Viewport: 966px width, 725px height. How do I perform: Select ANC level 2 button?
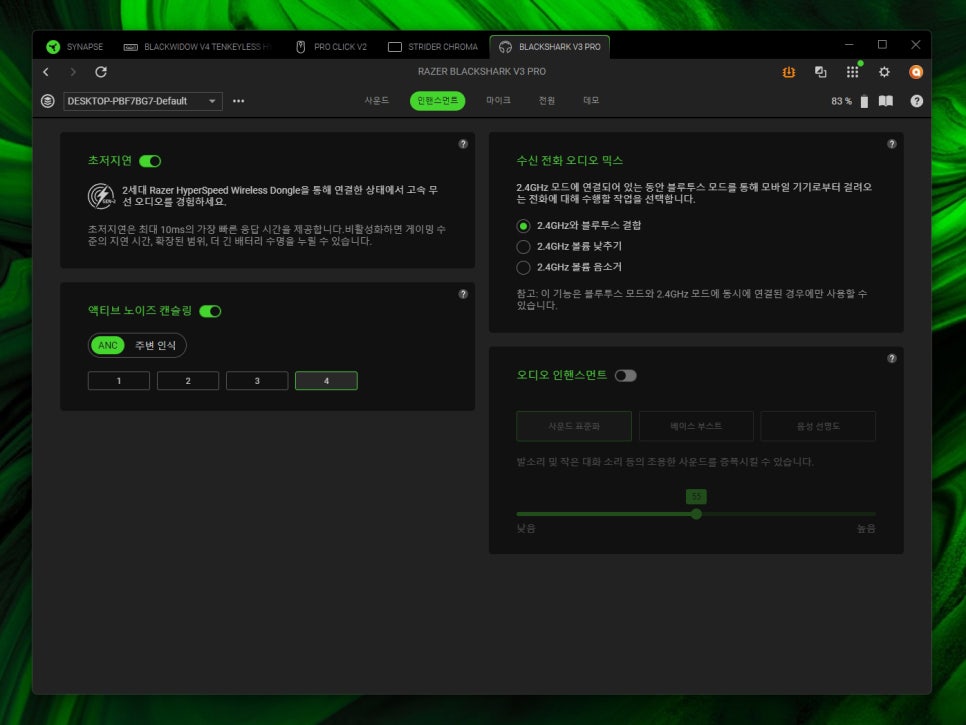[188, 381]
